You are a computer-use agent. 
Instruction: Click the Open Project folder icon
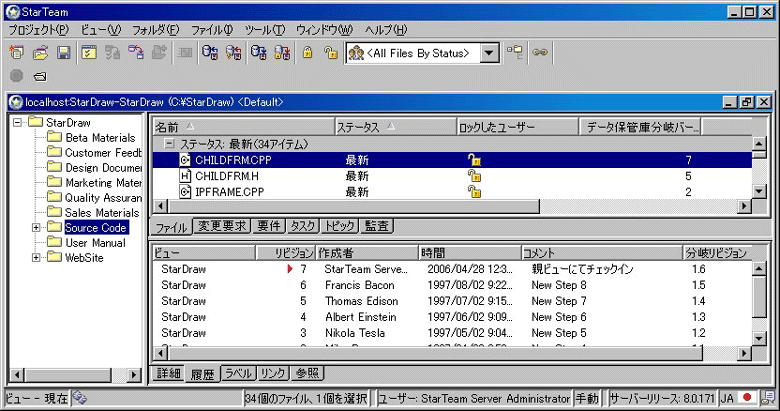(40, 52)
